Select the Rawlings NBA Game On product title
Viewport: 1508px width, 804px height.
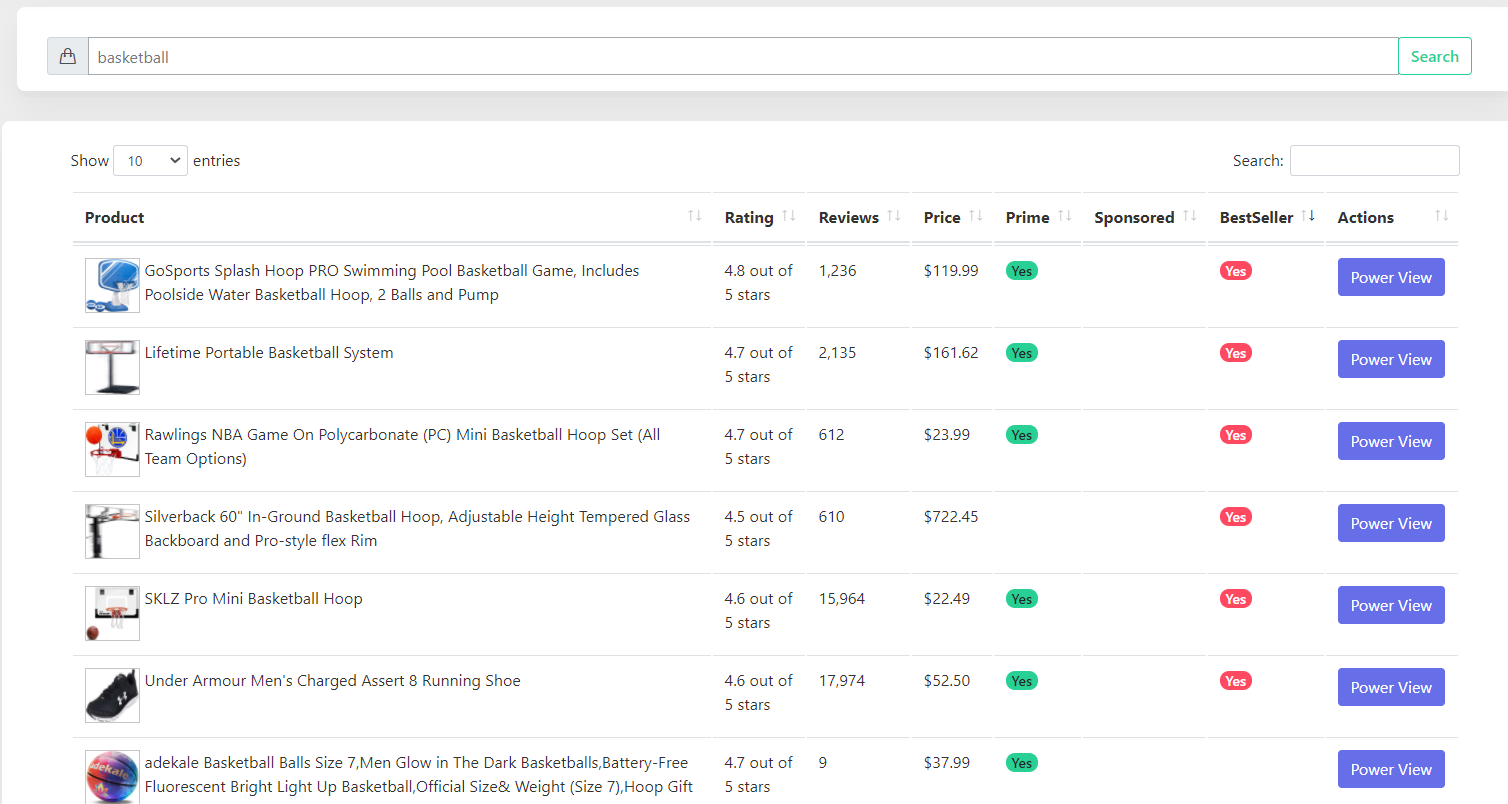pyautogui.click(x=403, y=447)
